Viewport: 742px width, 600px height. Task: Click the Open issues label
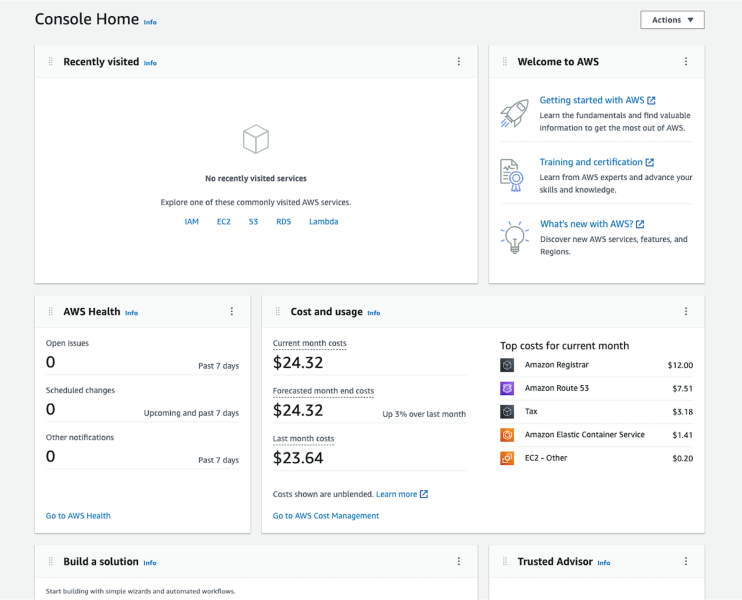67,343
